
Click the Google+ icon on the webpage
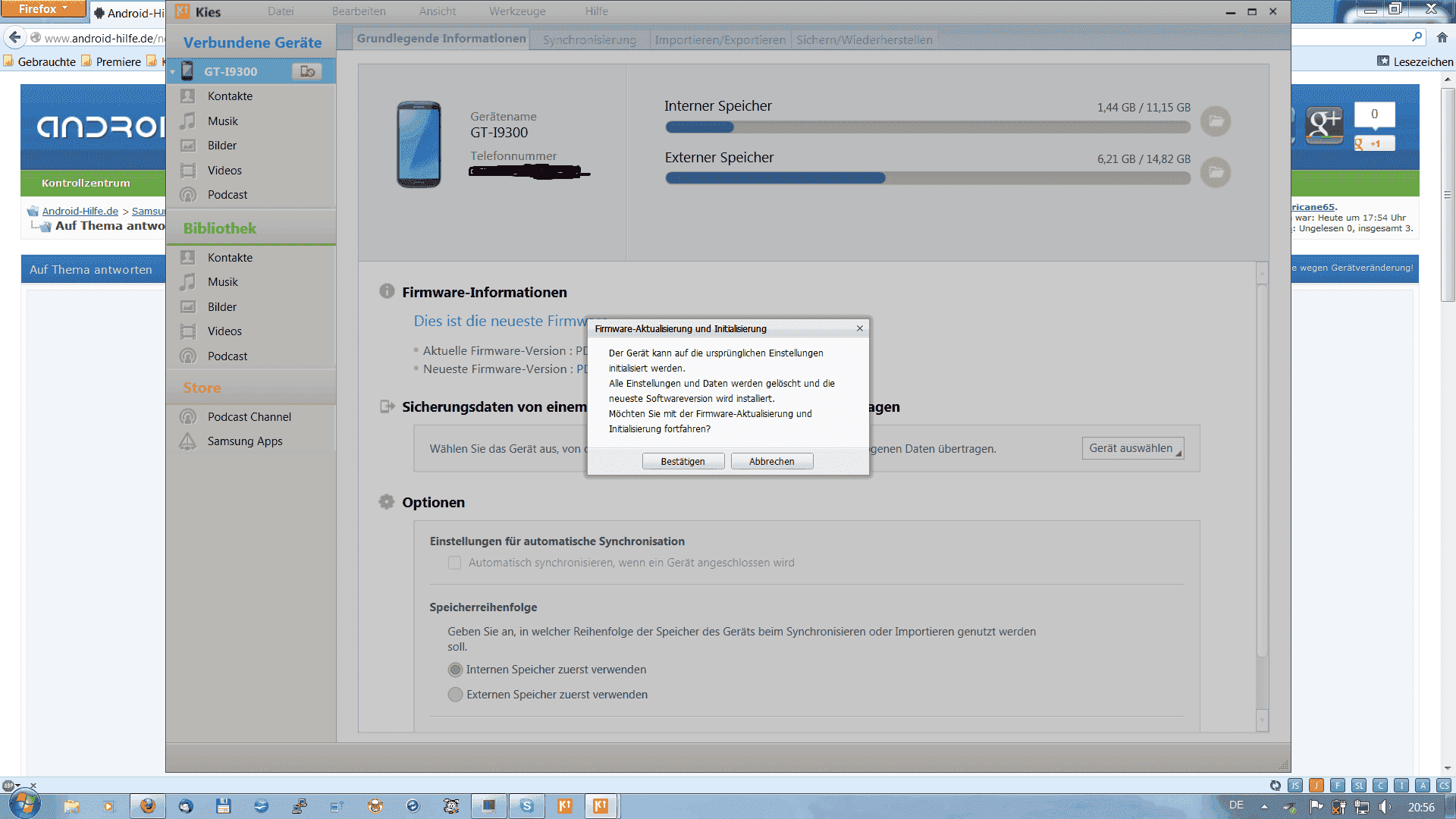[1324, 125]
